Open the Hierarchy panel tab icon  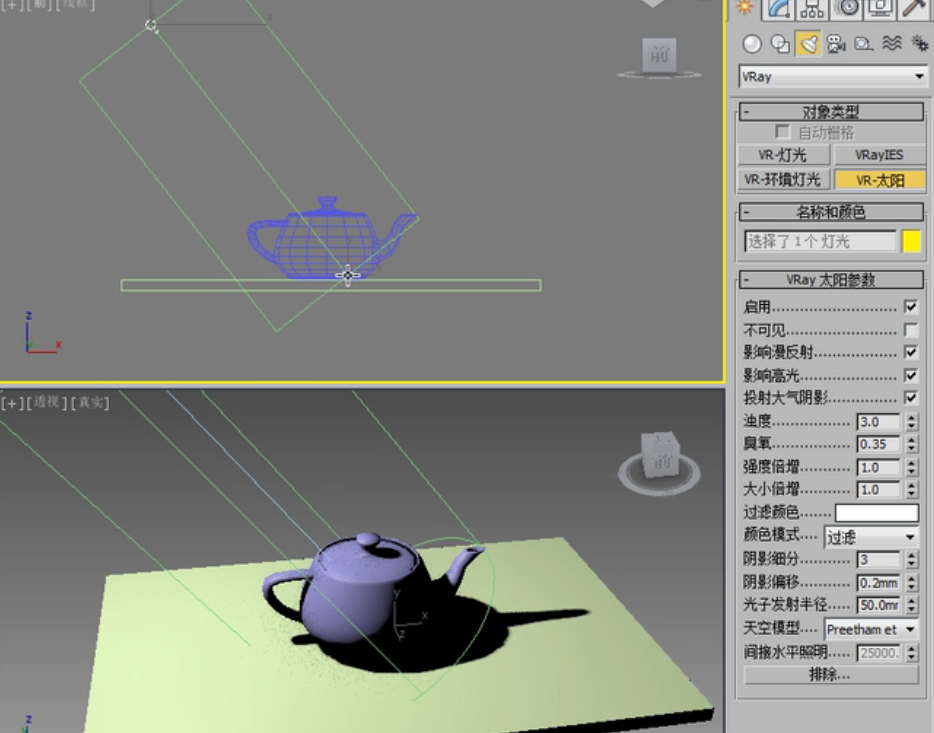pyautogui.click(x=812, y=8)
